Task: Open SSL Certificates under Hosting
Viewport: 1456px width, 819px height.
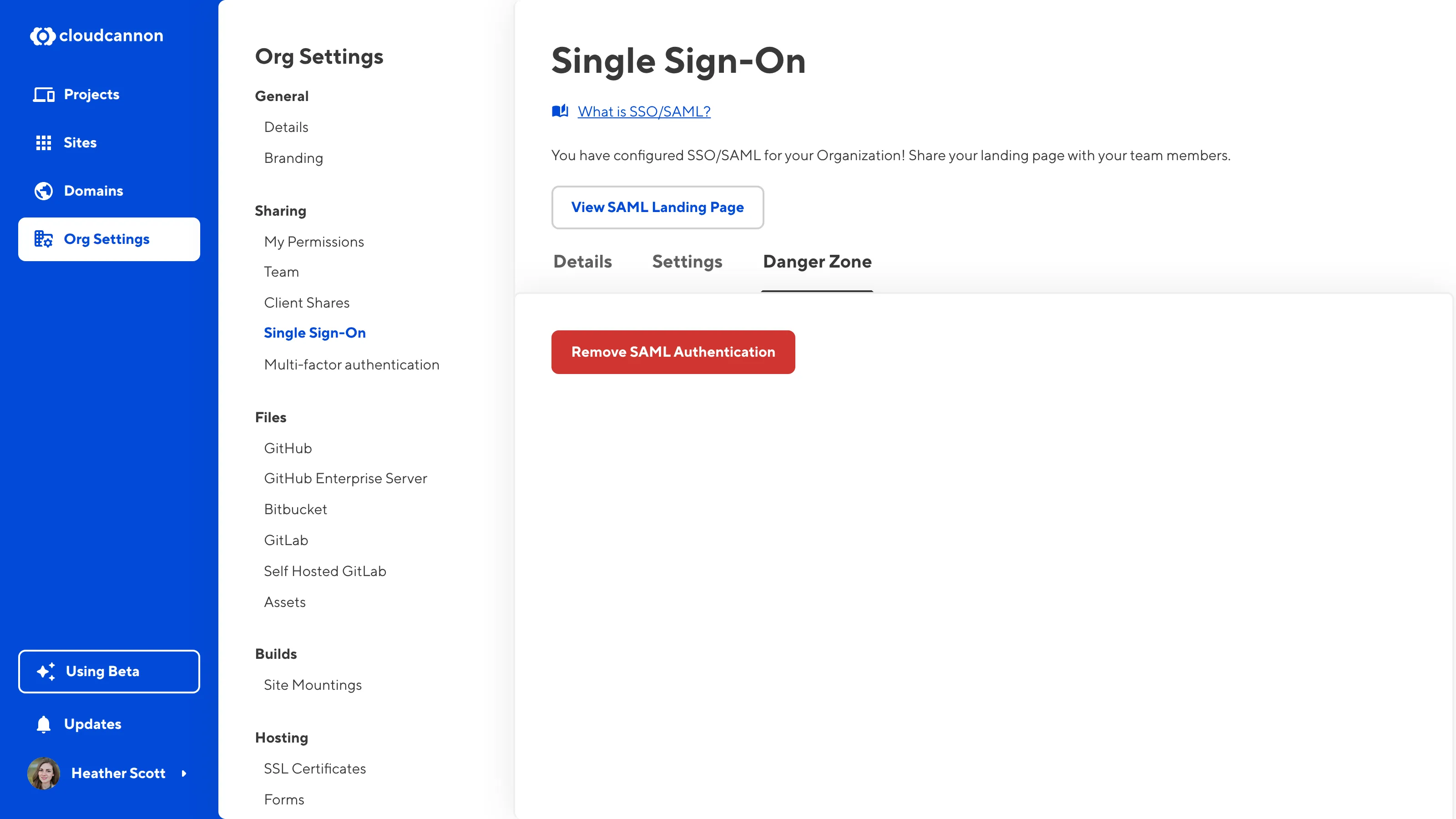Action: pos(315,768)
